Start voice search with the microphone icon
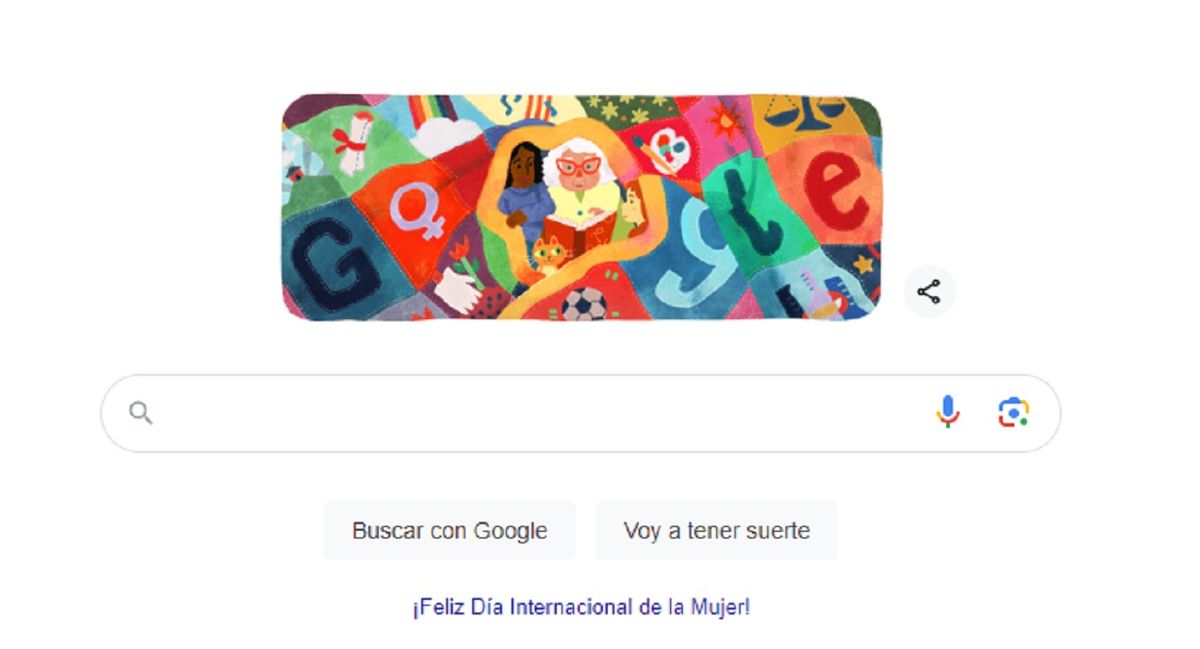This screenshot has width=1200, height=649. [x=948, y=413]
